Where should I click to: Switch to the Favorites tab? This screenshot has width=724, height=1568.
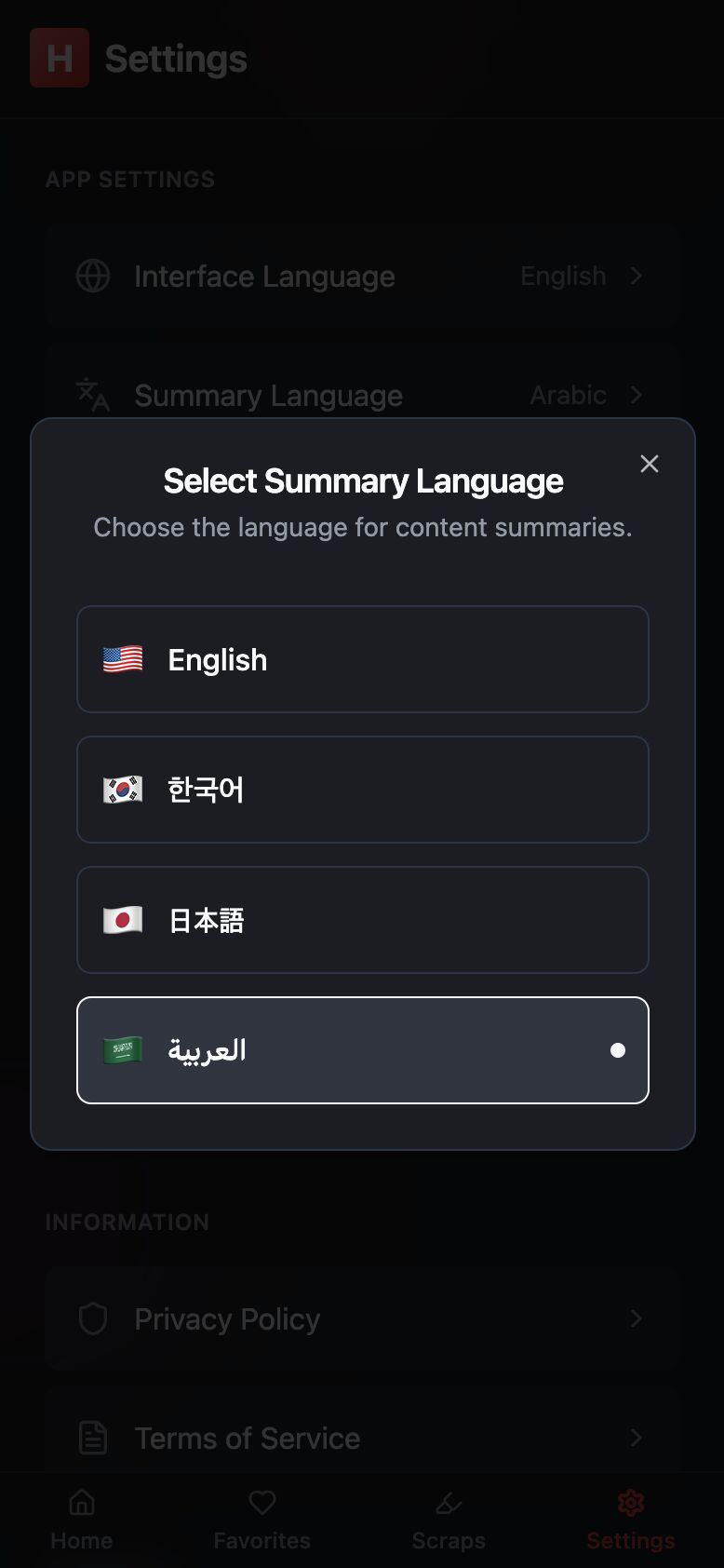(x=262, y=1520)
